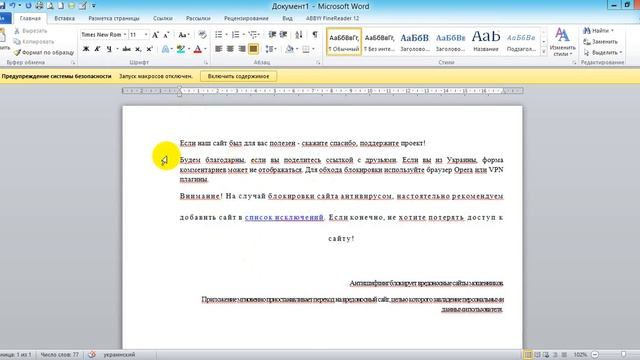Select the Название style
640x360 pixels.
[x=486, y=42]
